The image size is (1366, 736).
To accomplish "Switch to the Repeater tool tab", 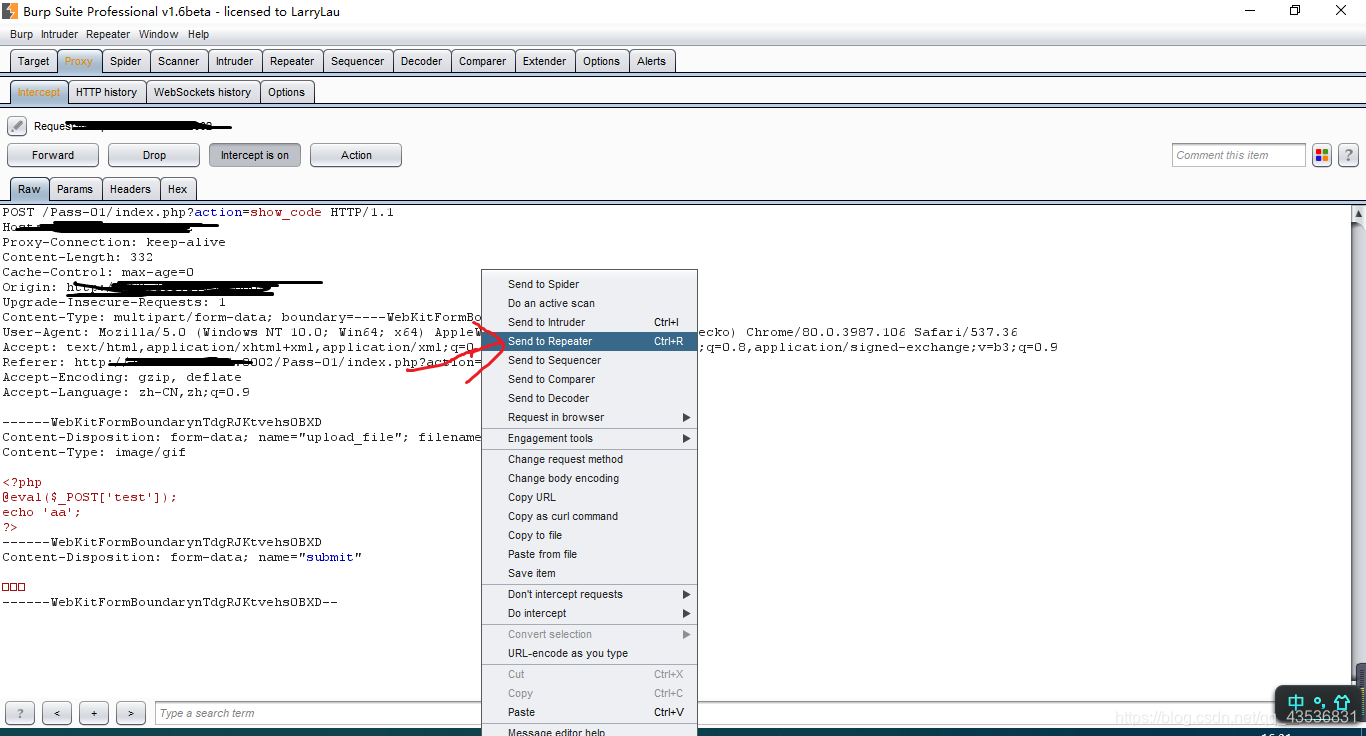I will 292,61.
